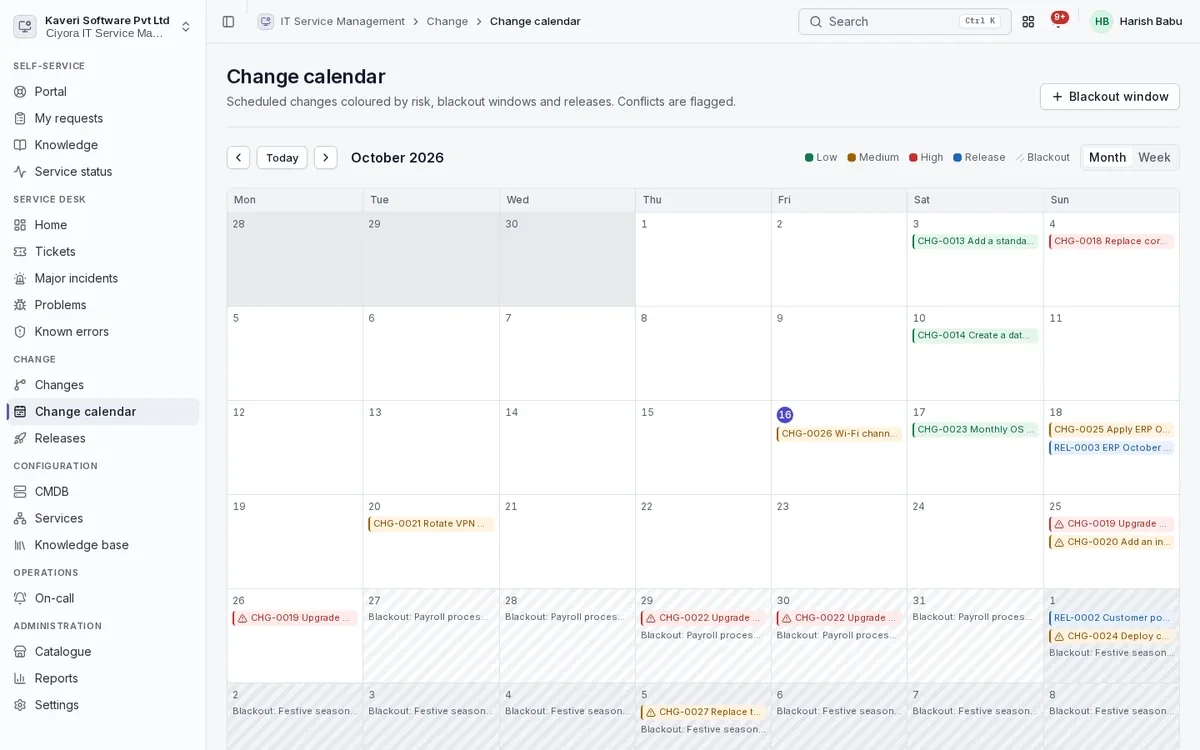The height and width of the screenshot is (750, 1200).
Task: Click the Problems sidebar icon
Action: 20,305
